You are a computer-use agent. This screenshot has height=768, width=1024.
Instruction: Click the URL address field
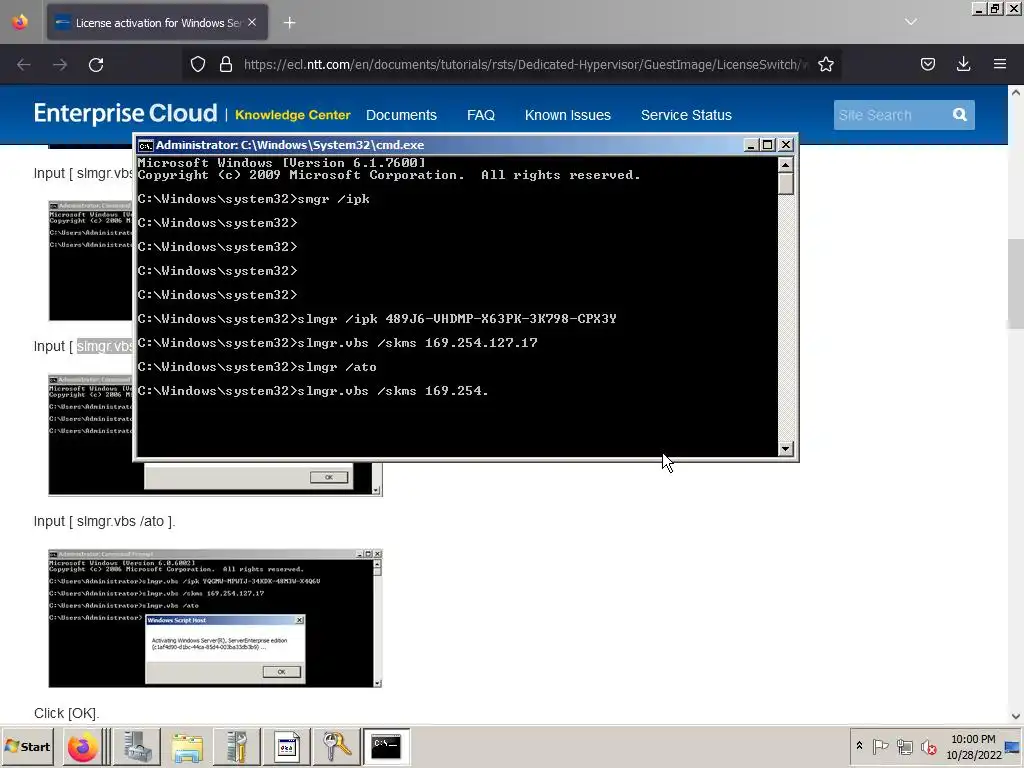[x=526, y=65]
